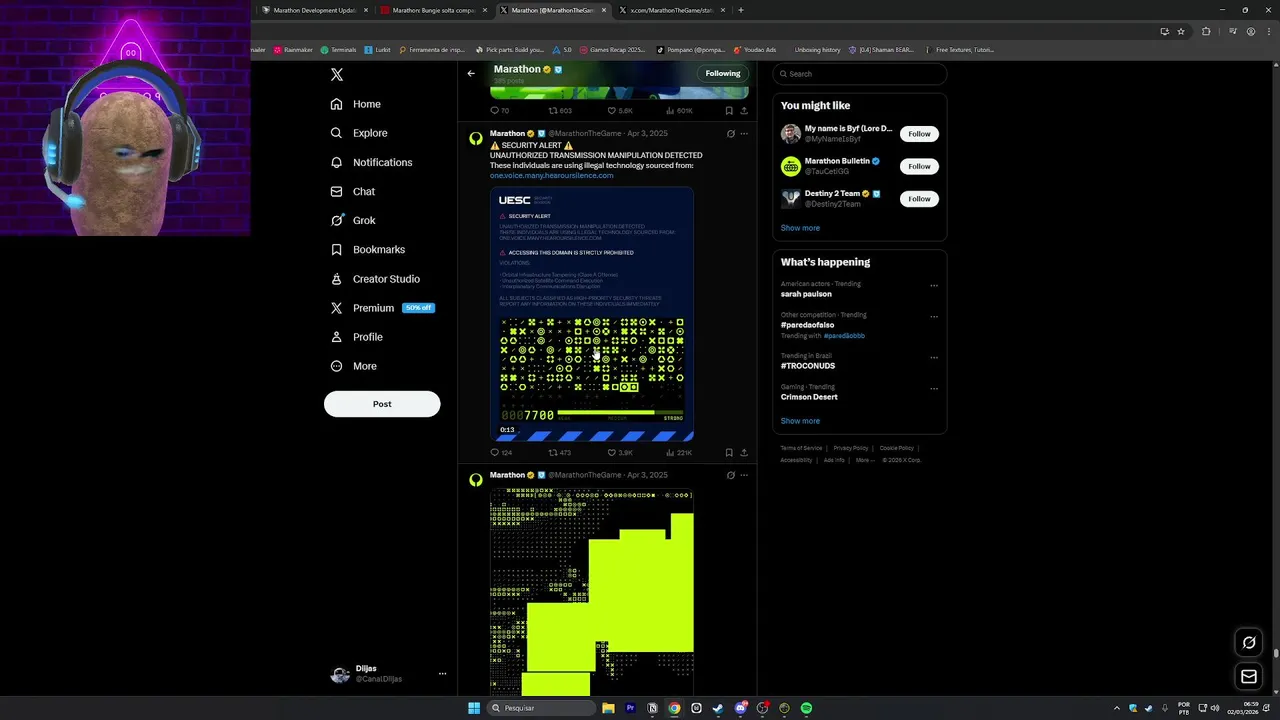Open Grok explain icon on Security Alert post
1280x720 pixels.
coord(730,133)
